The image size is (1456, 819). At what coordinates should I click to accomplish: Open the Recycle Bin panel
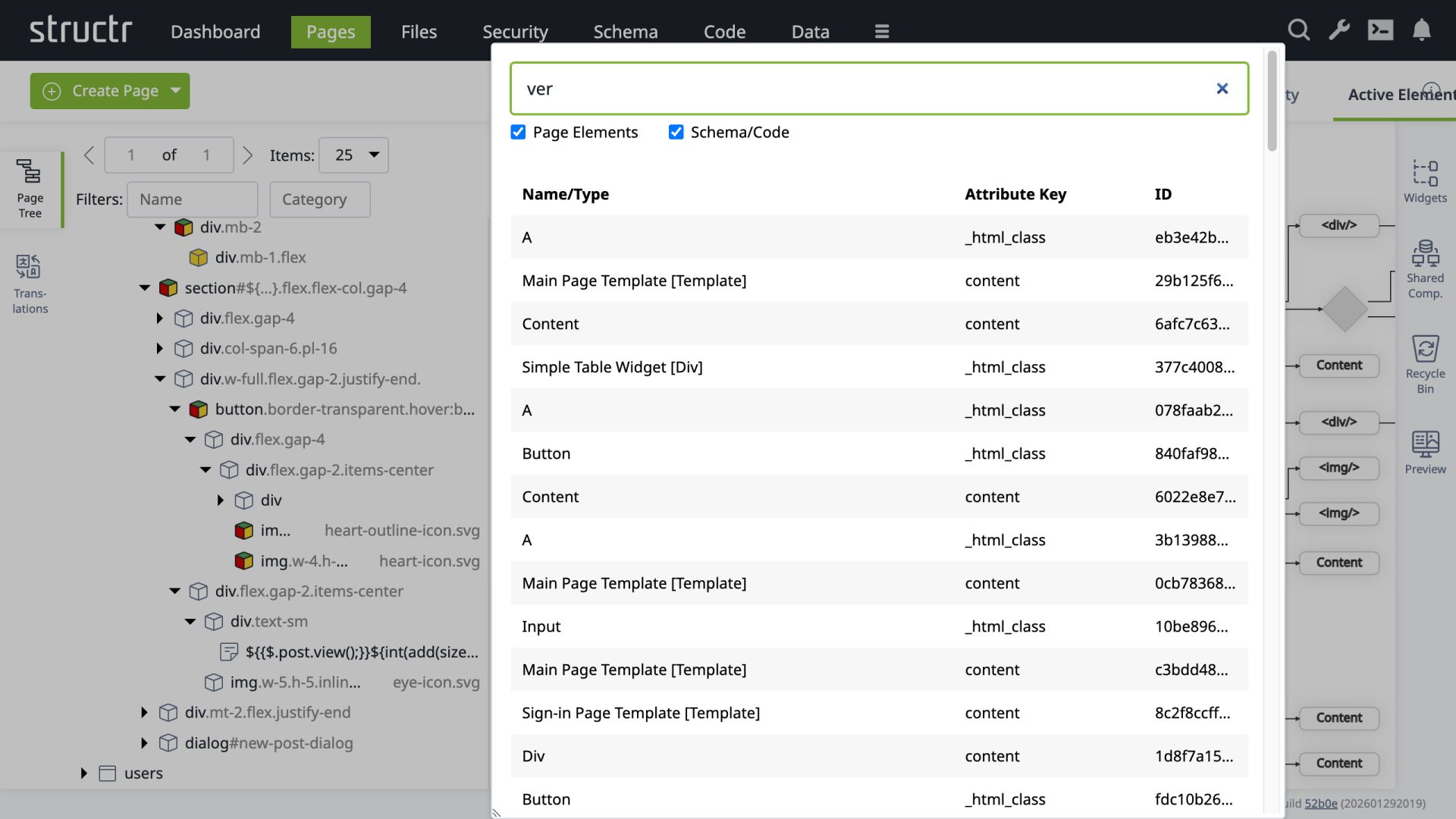pyautogui.click(x=1426, y=362)
